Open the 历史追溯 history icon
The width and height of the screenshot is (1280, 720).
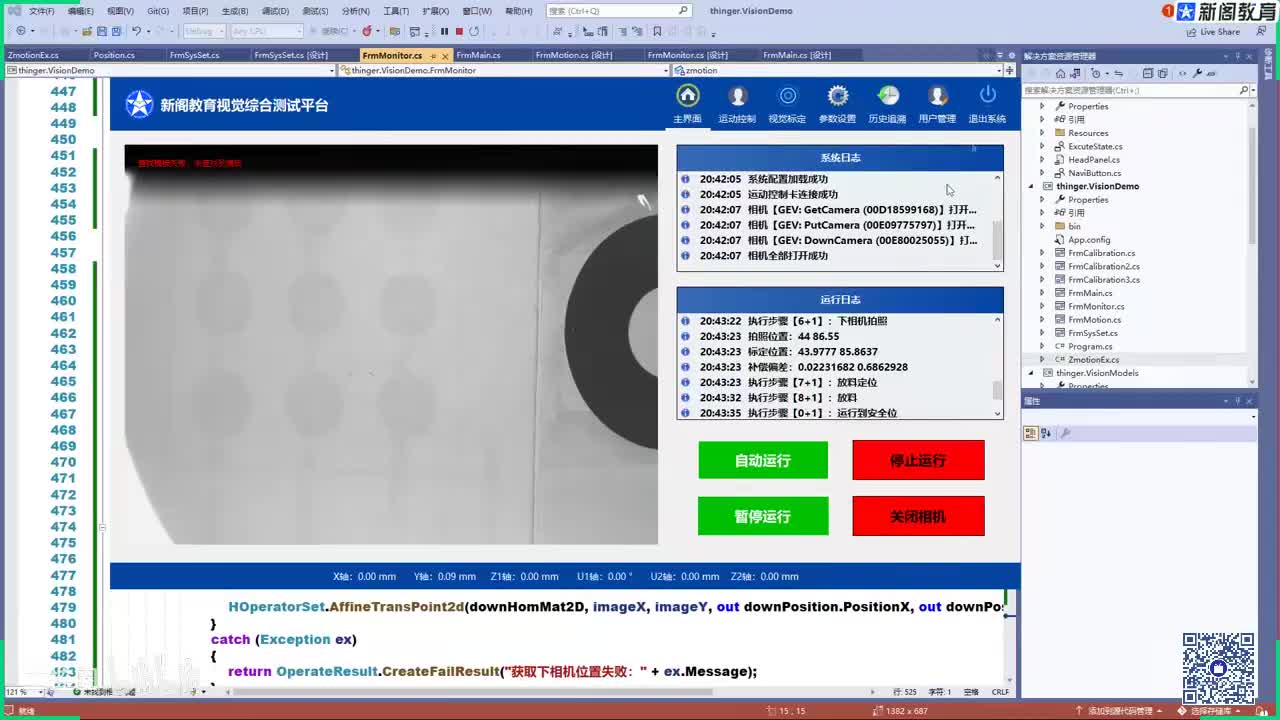click(x=888, y=96)
